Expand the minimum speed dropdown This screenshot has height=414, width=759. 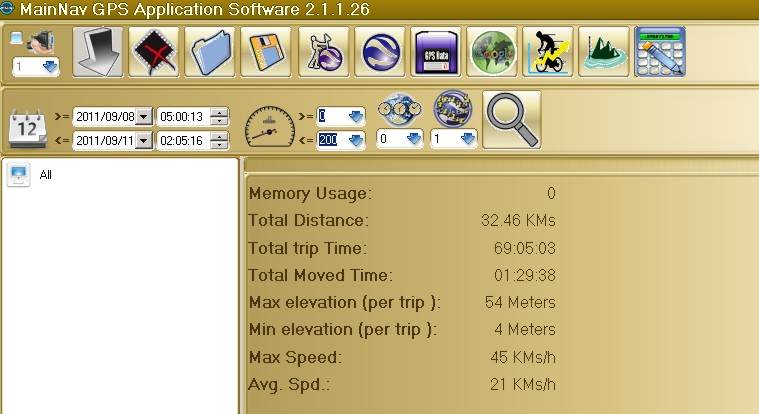[355, 116]
